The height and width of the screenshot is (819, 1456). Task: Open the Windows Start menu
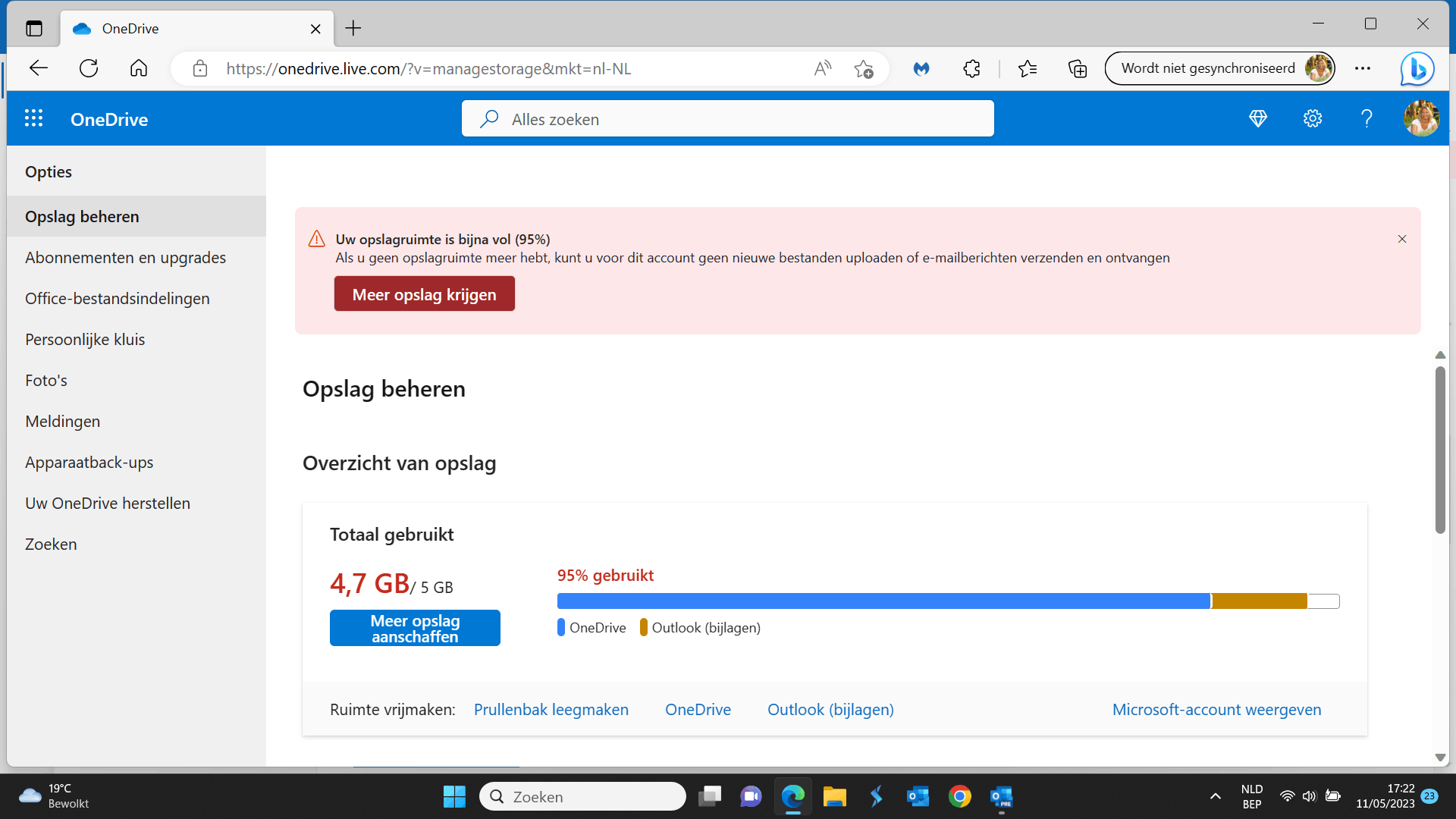point(454,796)
